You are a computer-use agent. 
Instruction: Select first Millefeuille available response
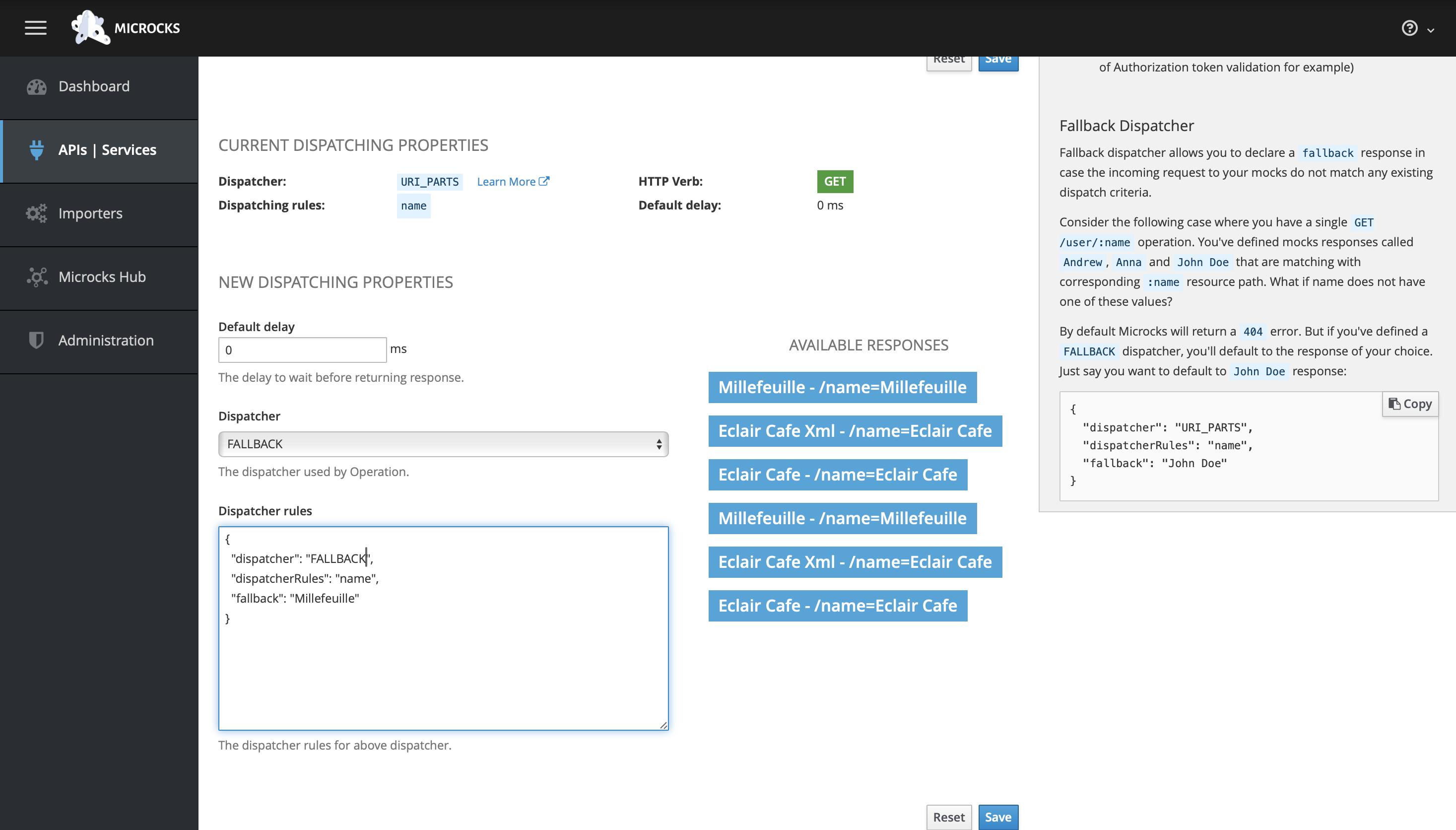pos(842,388)
